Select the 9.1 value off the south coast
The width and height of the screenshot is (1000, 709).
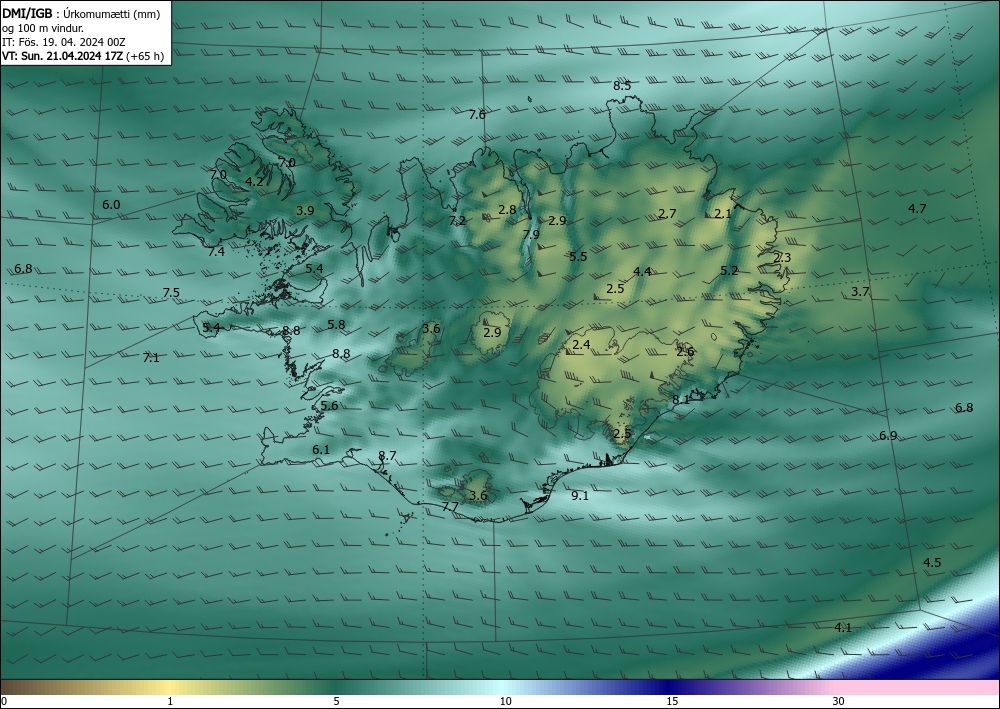(580, 495)
